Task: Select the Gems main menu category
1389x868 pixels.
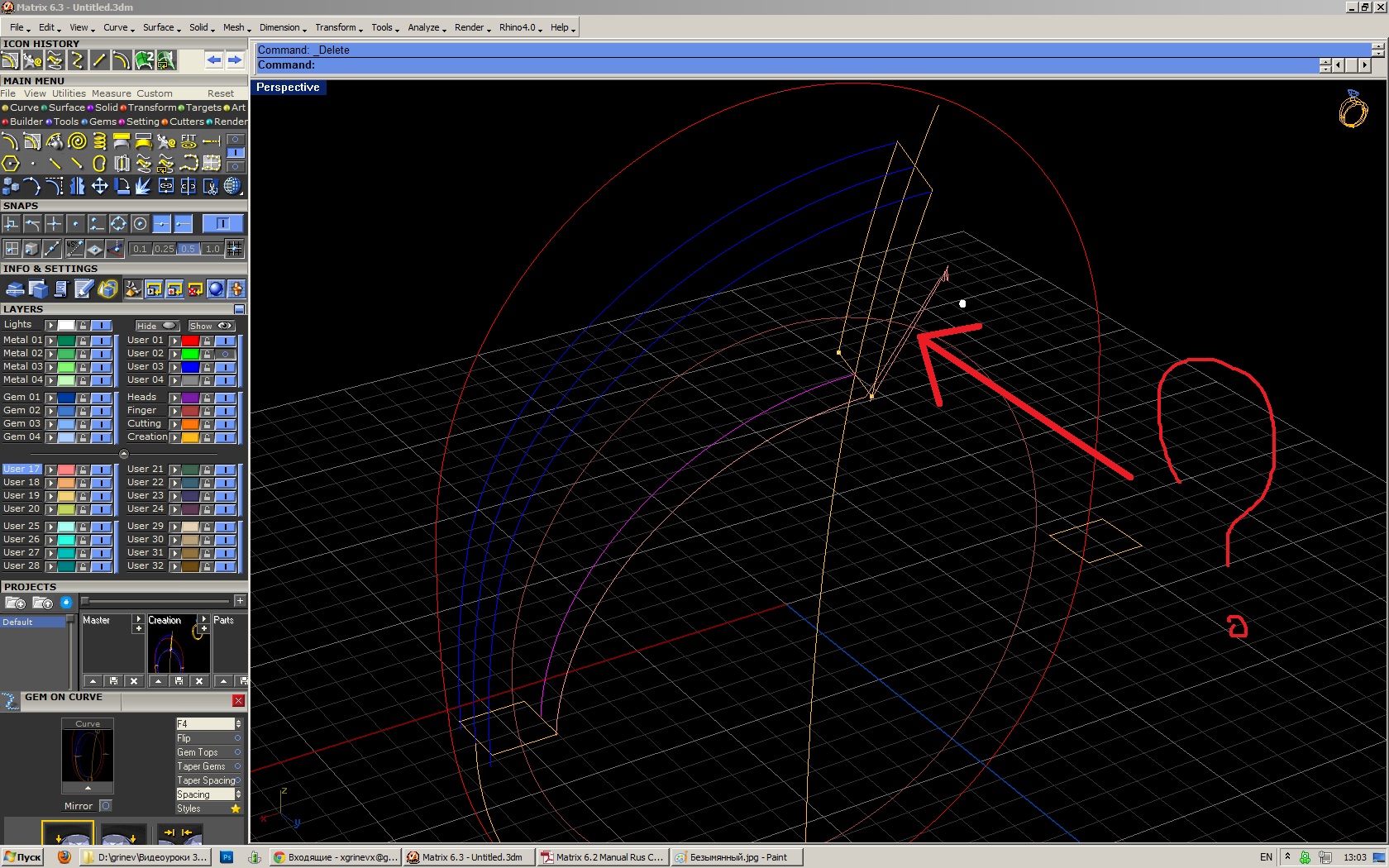Action: [103, 122]
